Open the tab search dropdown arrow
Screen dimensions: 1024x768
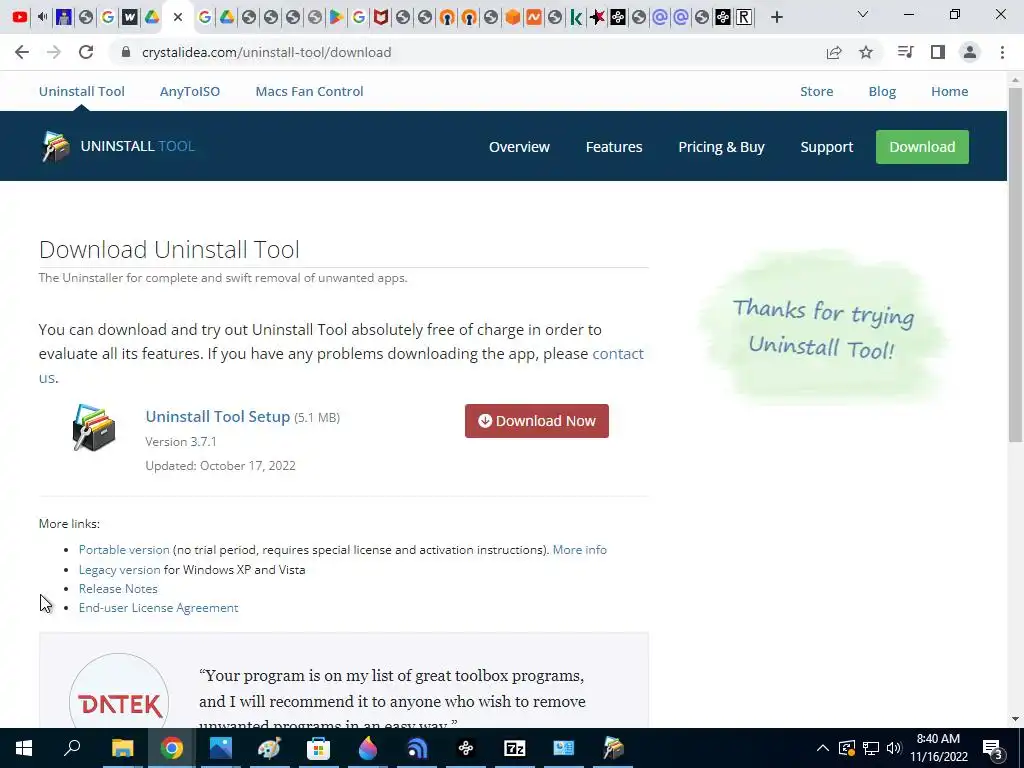(863, 14)
